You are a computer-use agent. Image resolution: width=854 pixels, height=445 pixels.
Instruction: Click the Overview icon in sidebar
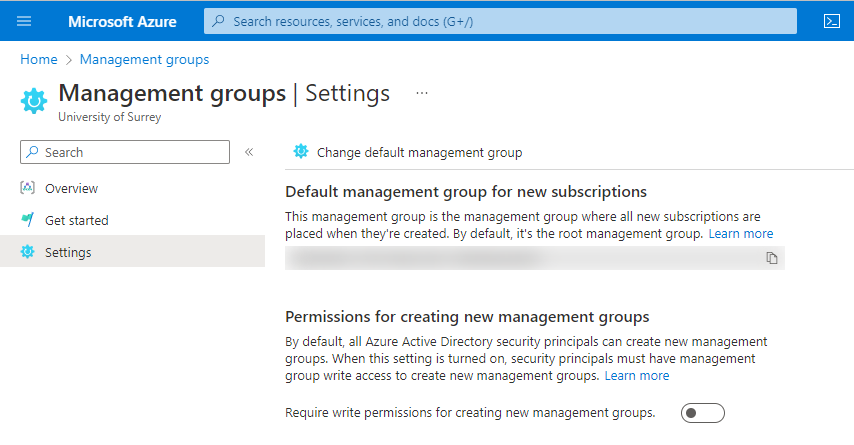pos(27,188)
